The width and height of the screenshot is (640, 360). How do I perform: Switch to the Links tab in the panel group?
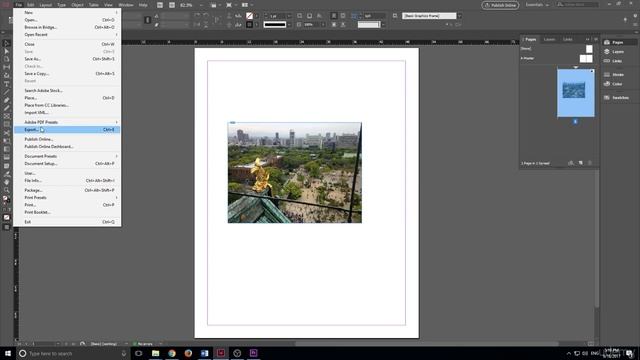point(568,40)
